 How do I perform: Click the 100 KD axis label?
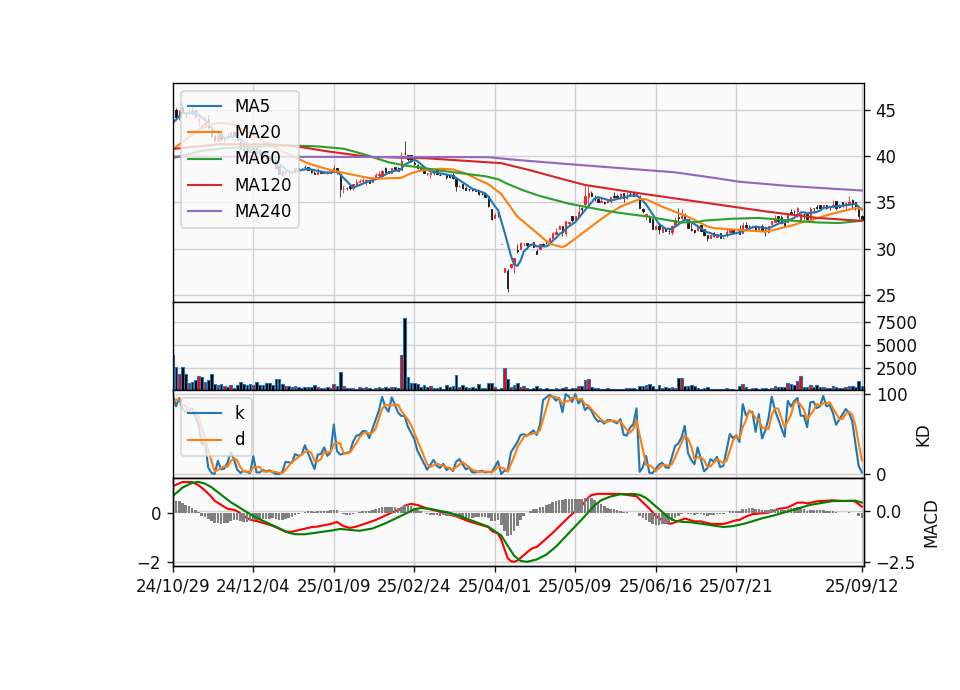892,396
